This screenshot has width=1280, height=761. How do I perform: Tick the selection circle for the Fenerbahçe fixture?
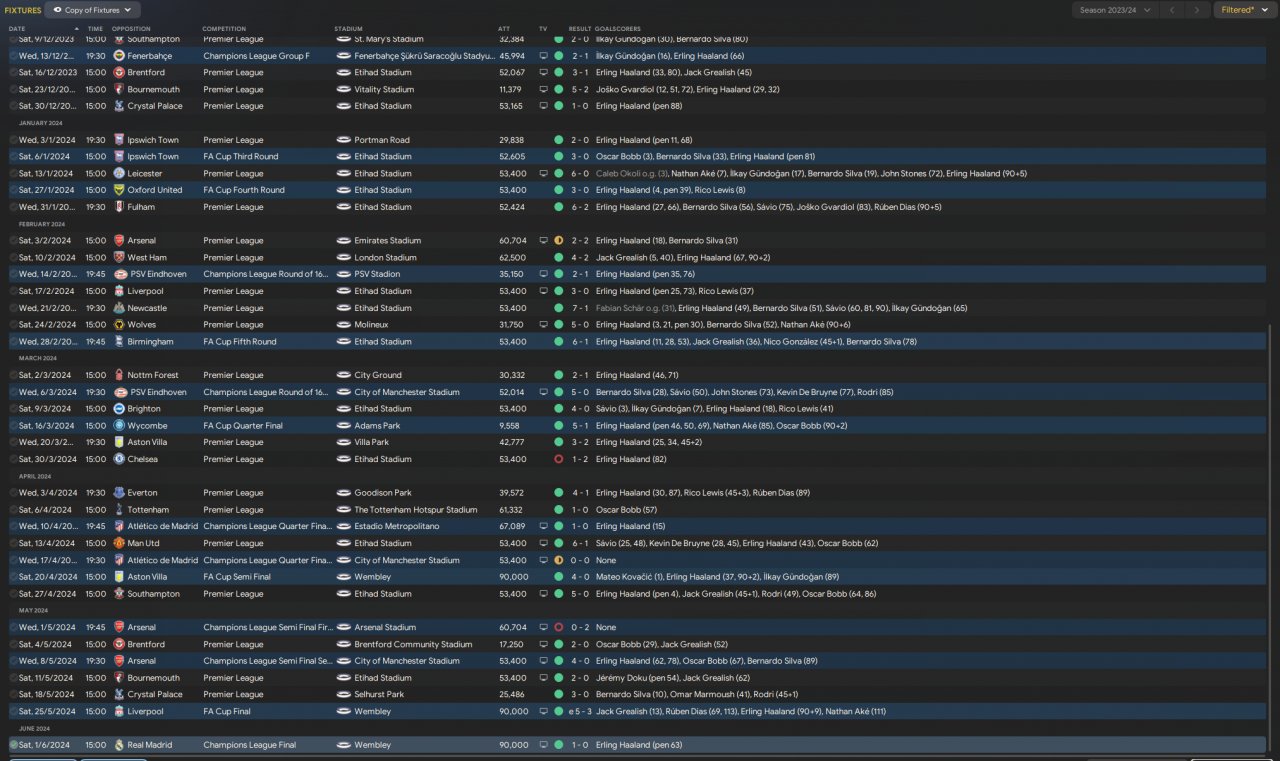pyautogui.click(x=13, y=56)
